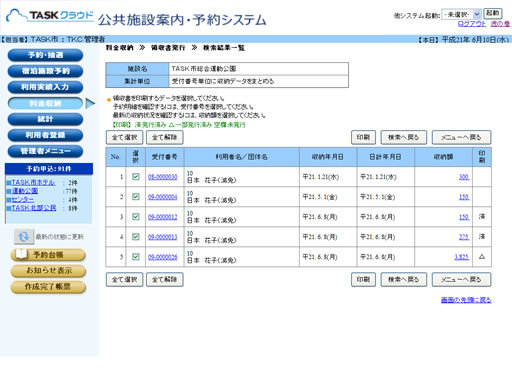This screenshot has height=384, width=512.
Task: Click the 受付番号 column header
Action: [x=165, y=157]
